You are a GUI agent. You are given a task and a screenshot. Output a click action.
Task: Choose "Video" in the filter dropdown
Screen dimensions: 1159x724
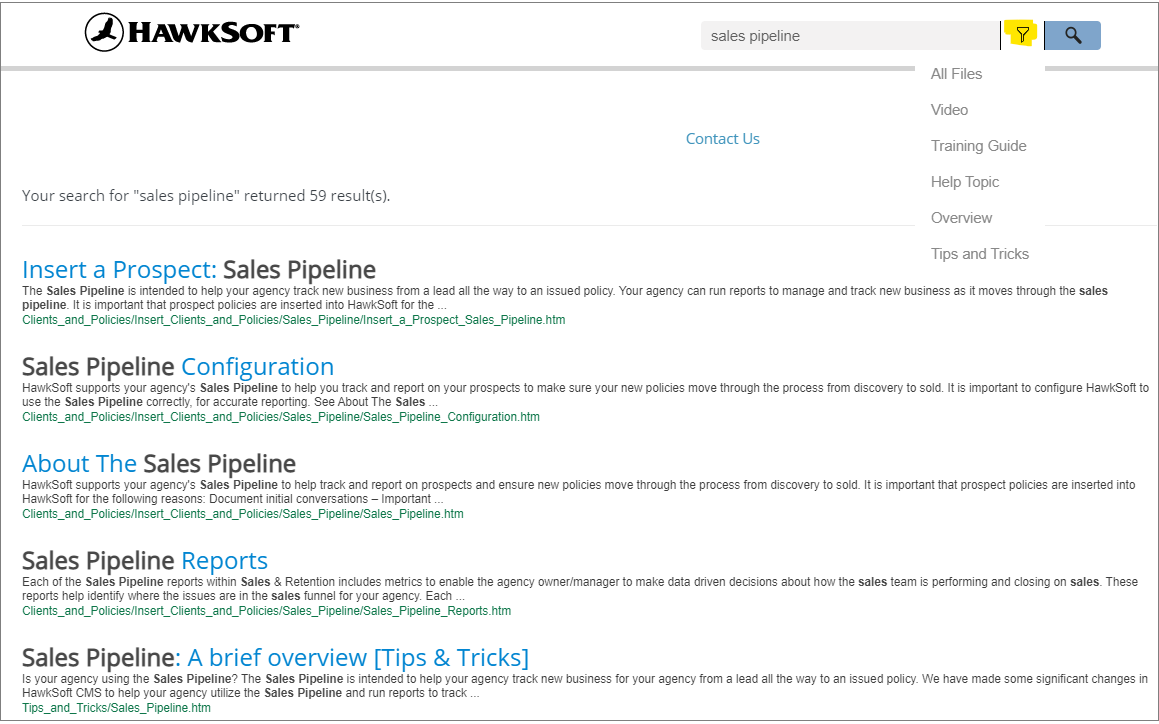click(949, 109)
